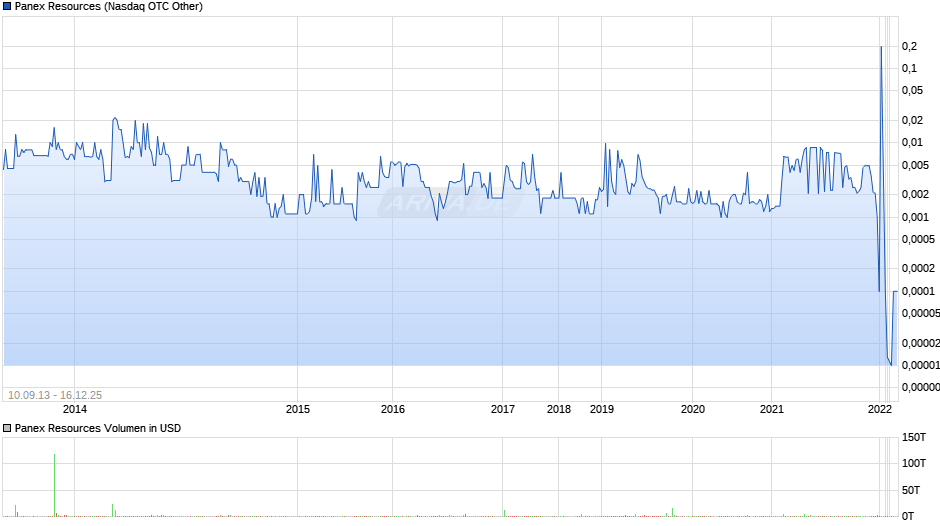Click the 2020 x-axis label
940x526 pixels.
[x=692, y=409]
